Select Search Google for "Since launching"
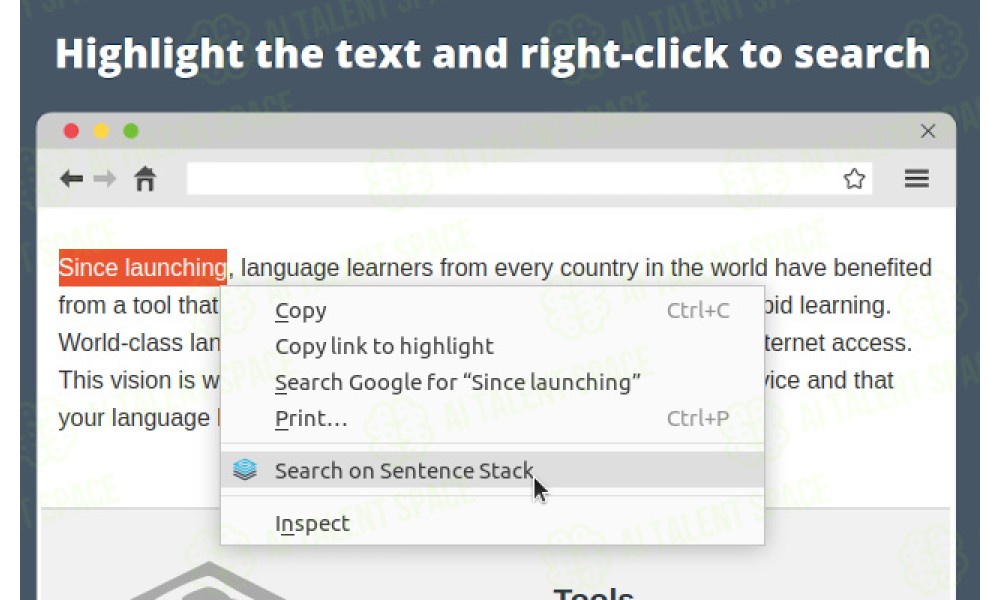 point(492,383)
